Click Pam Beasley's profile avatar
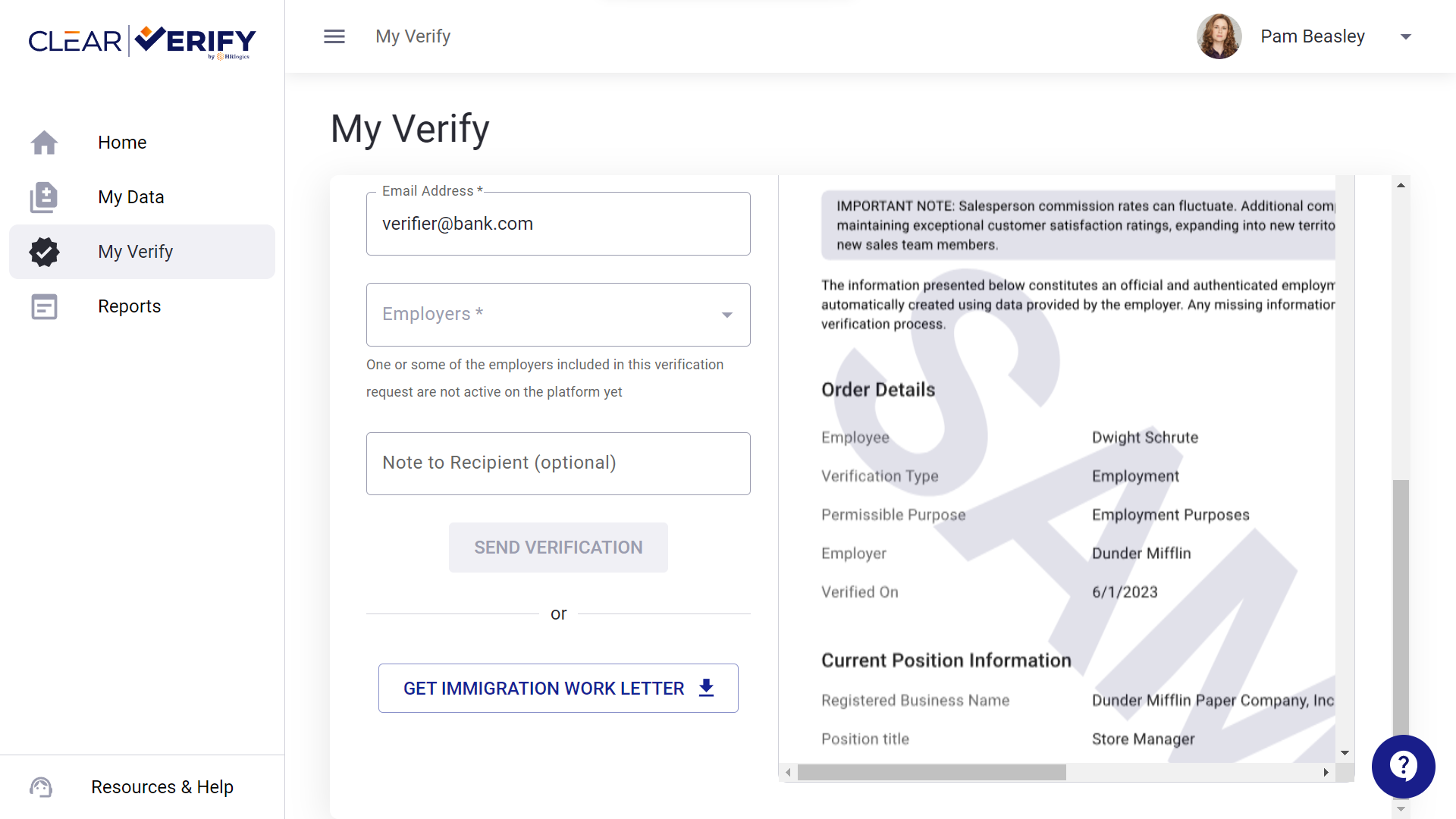 tap(1219, 36)
